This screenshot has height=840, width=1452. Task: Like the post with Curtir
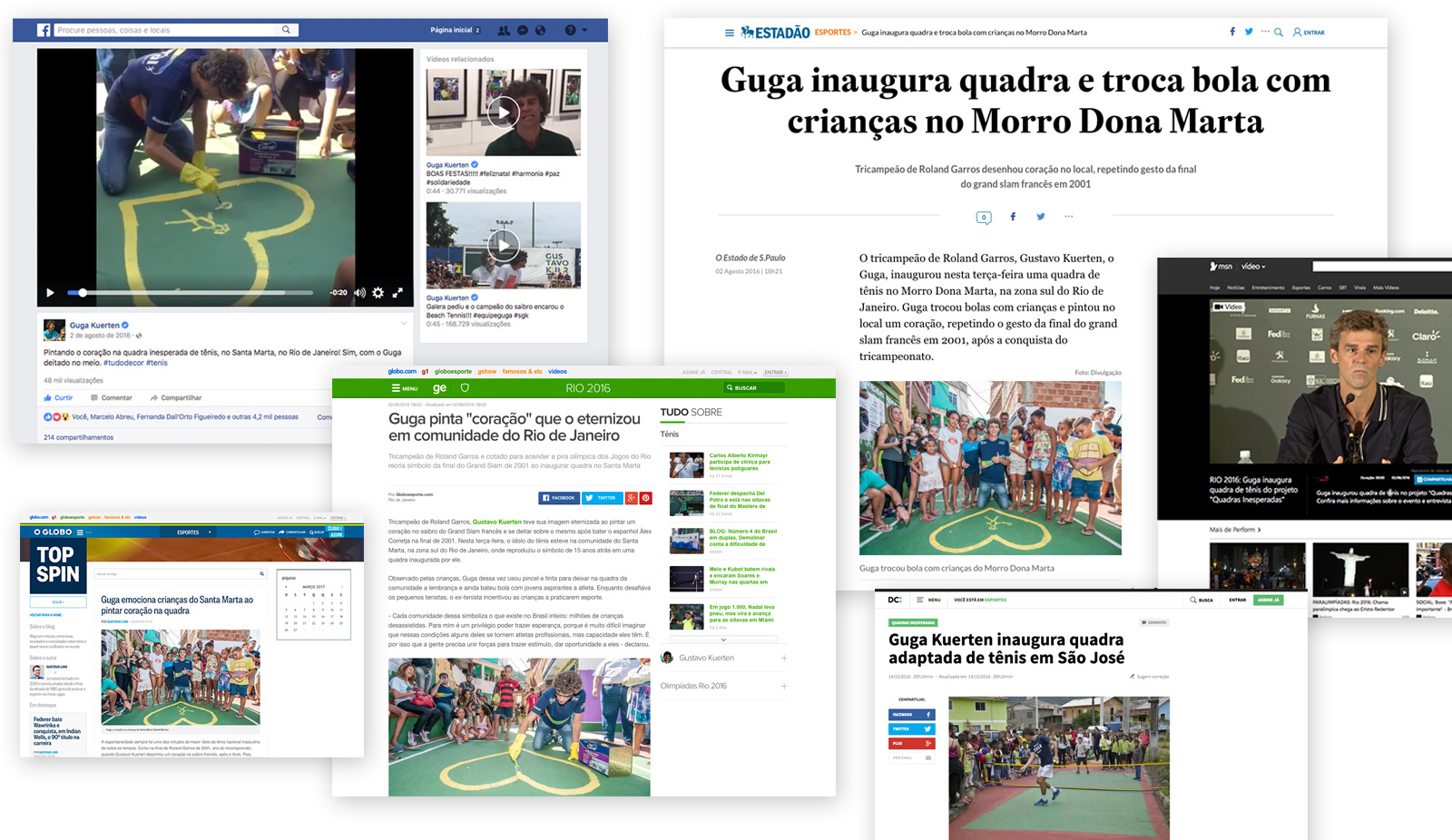(x=58, y=397)
